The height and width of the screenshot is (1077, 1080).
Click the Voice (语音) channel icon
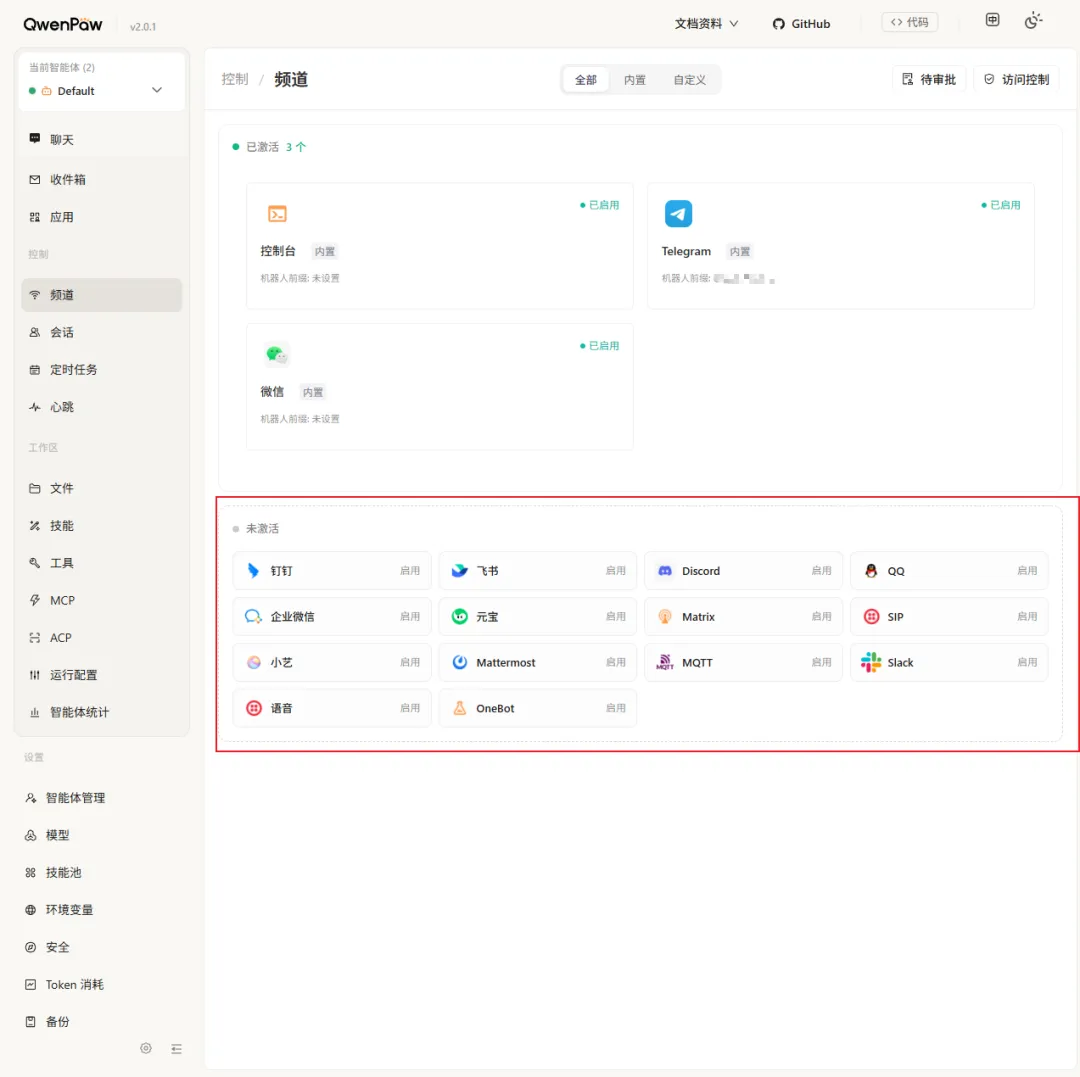point(253,708)
